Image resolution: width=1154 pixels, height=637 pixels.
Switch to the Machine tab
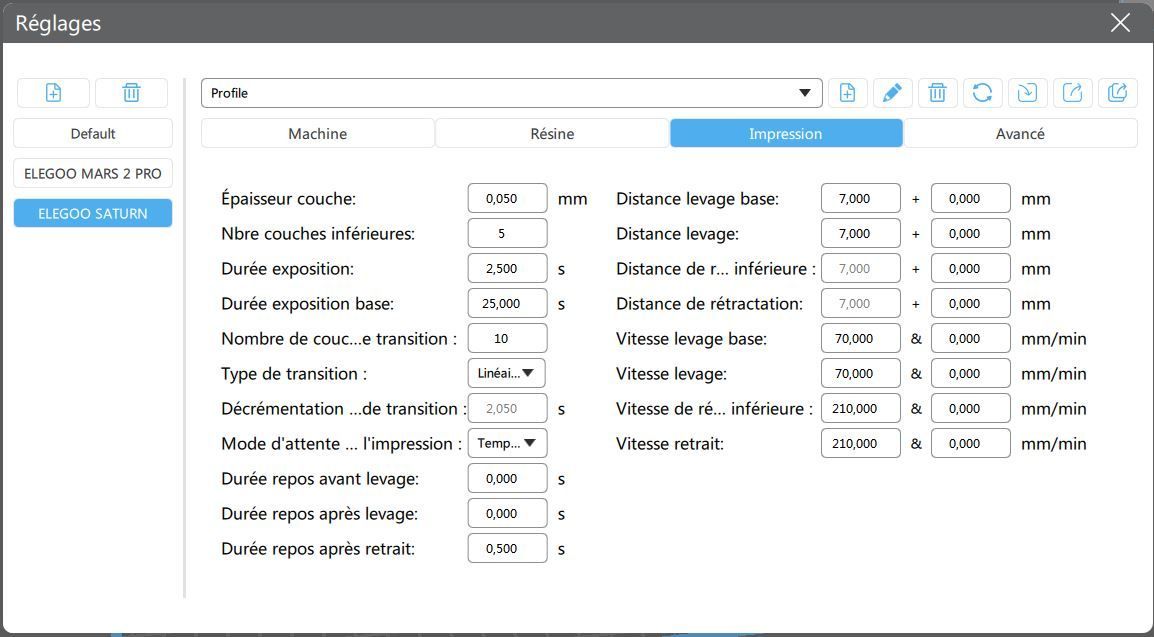(317, 134)
